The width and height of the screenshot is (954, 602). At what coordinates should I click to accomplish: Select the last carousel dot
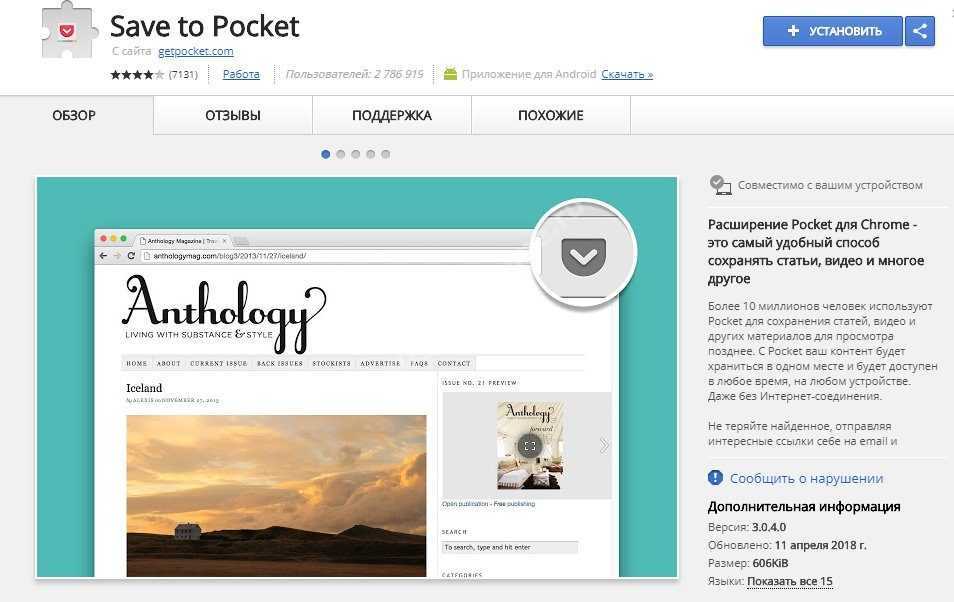(386, 154)
